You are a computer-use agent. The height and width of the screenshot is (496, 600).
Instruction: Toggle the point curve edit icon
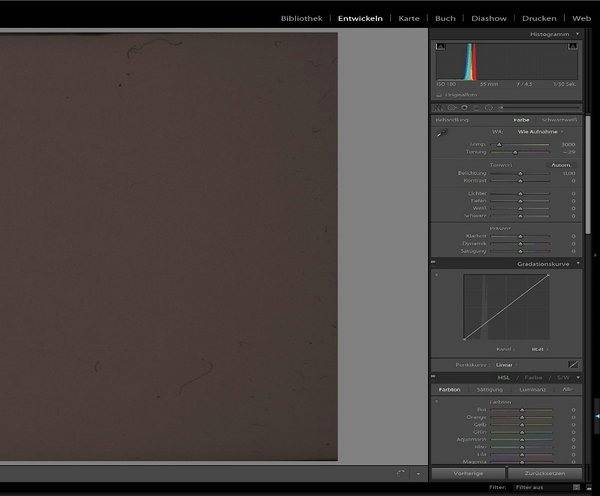(x=573, y=365)
